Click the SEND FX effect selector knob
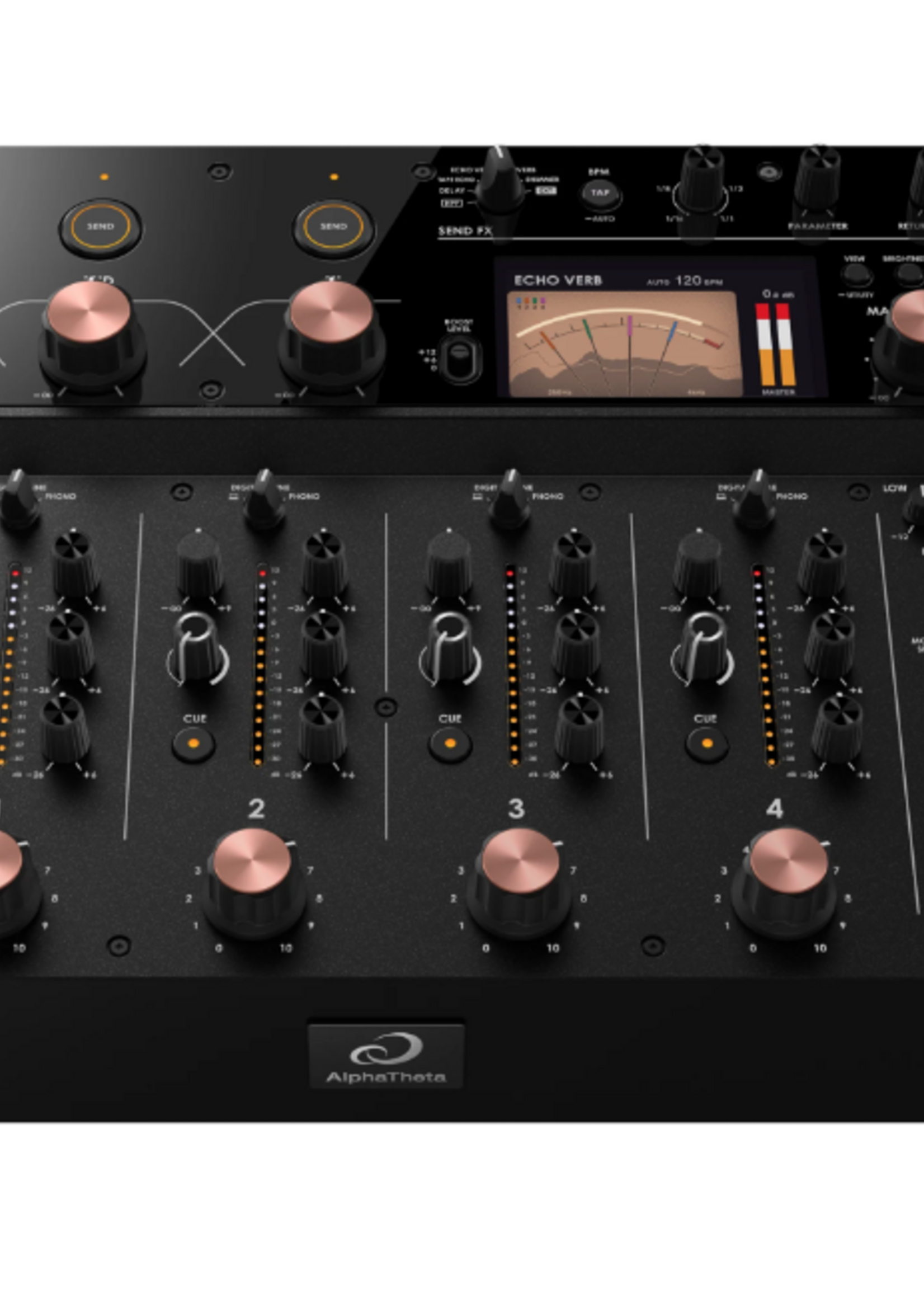The height and width of the screenshot is (1294, 924). point(499,179)
